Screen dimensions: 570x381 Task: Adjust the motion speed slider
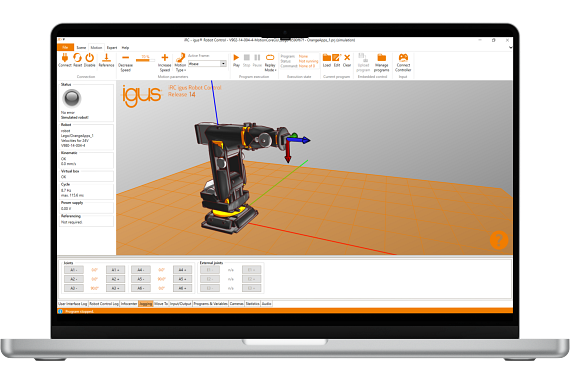coord(145,60)
